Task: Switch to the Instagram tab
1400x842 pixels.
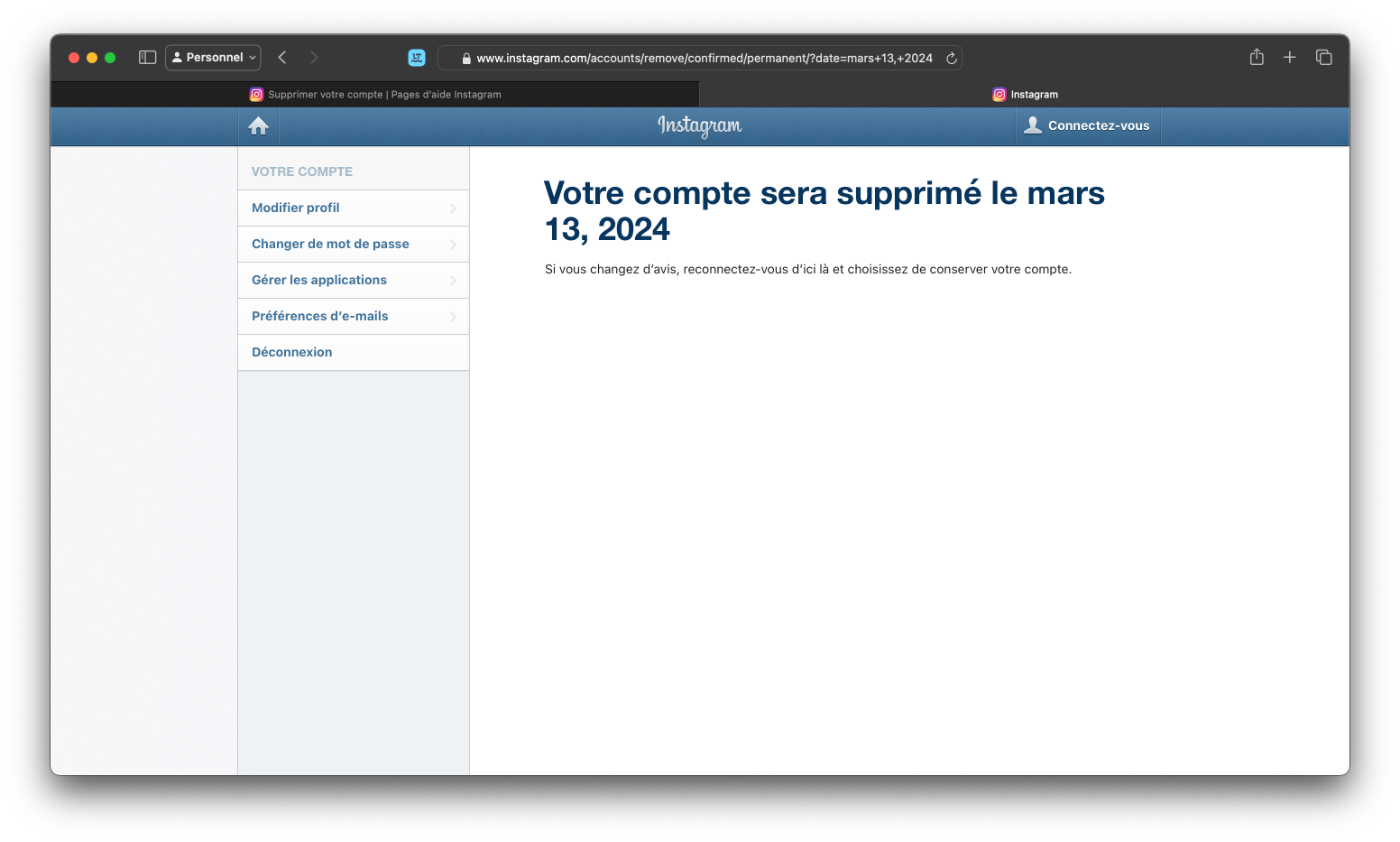Action: [1025, 95]
